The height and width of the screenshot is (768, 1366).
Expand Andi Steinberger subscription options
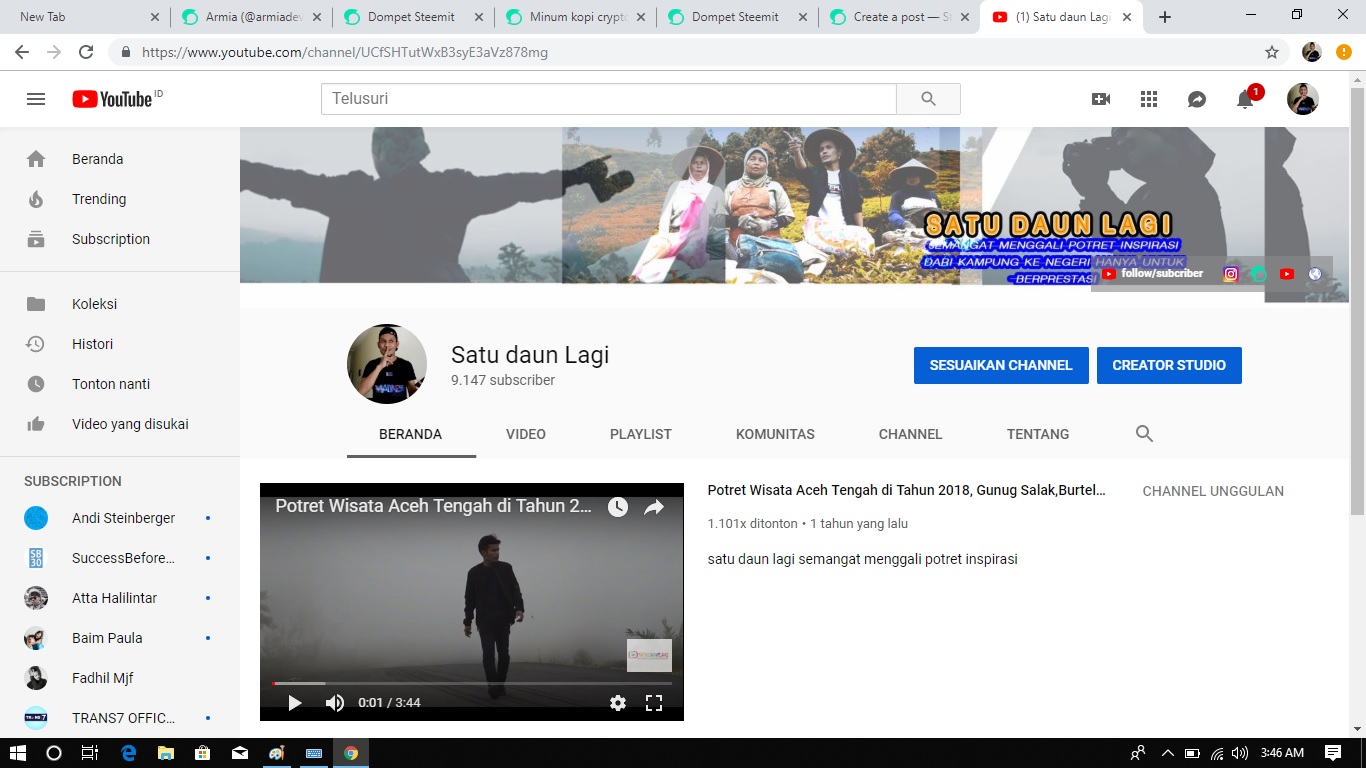[207, 518]
